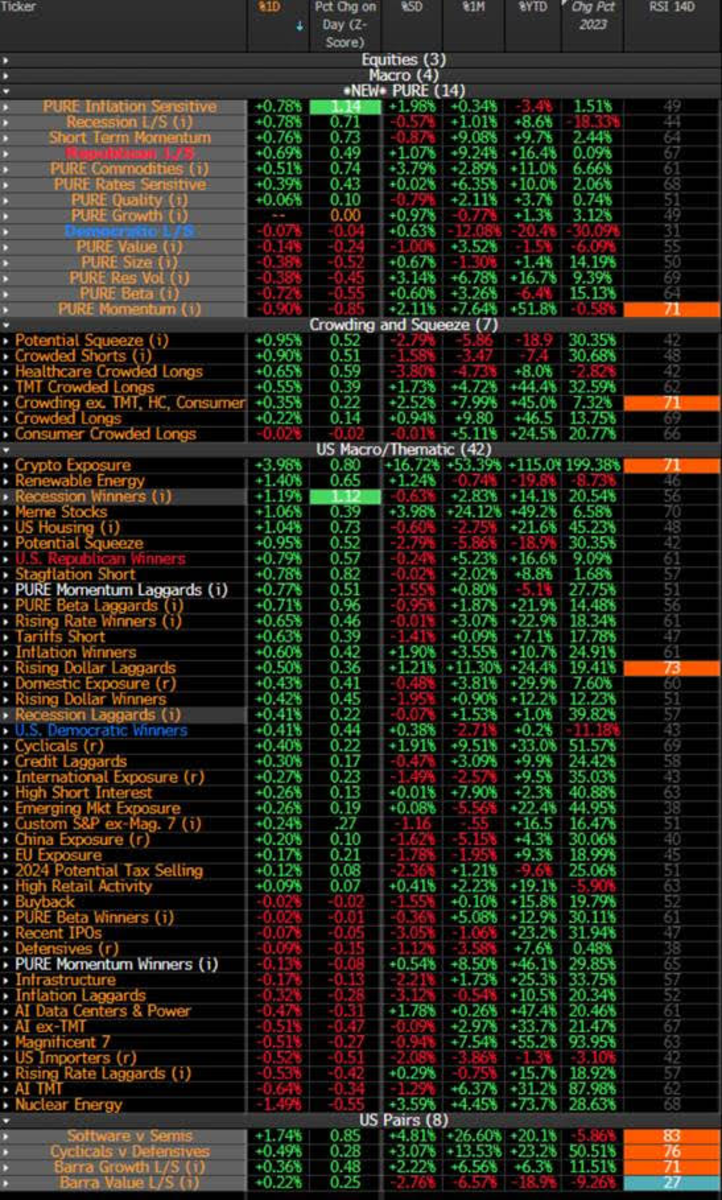
Task: Select the teal RSI 27 cell
Action: coord(671,1183)
